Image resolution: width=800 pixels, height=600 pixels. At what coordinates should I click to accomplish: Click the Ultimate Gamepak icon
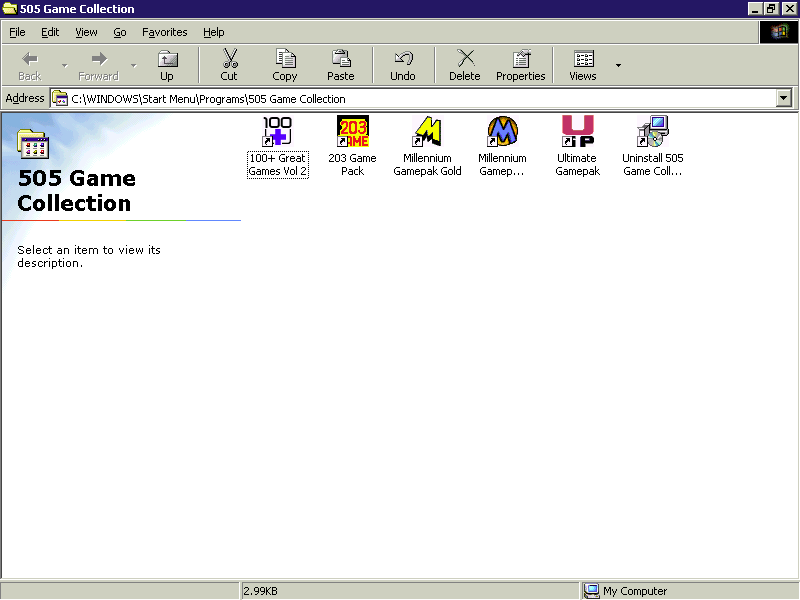[577, 132]
